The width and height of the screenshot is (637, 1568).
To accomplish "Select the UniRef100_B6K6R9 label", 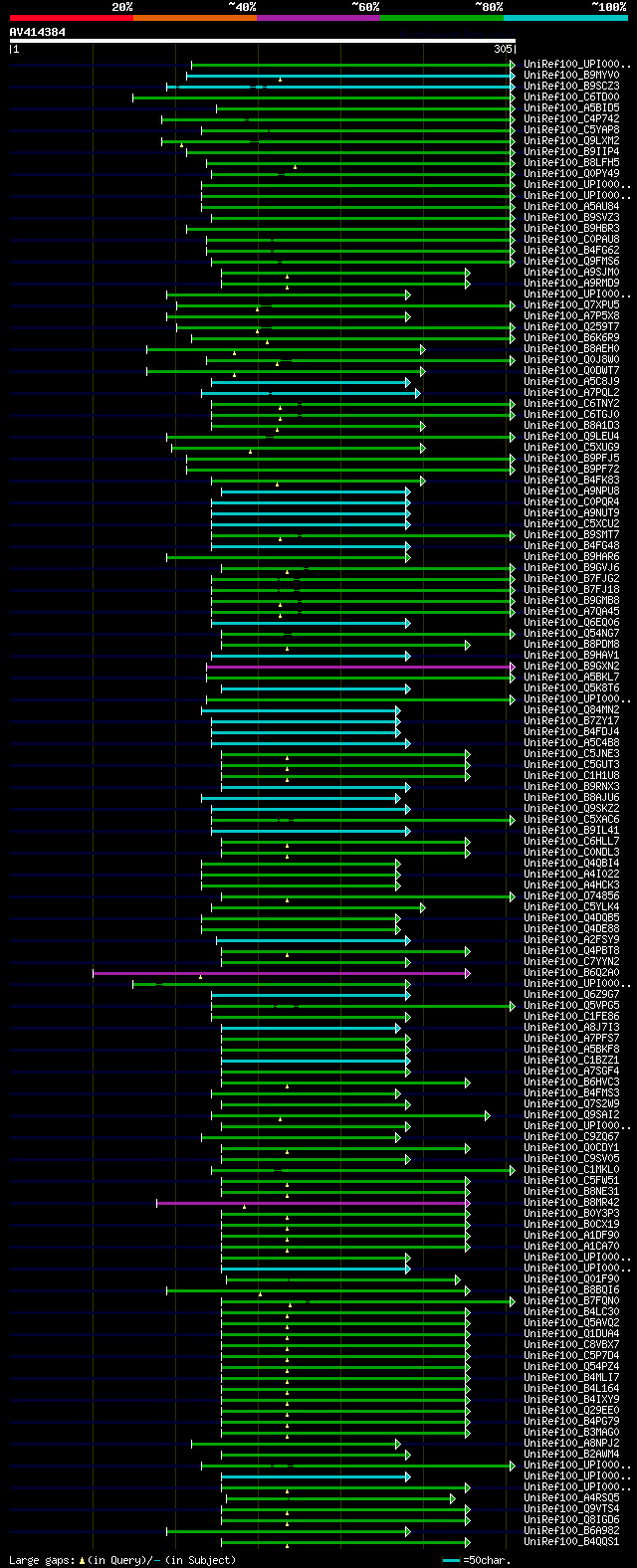I will (x=571, y=337).
